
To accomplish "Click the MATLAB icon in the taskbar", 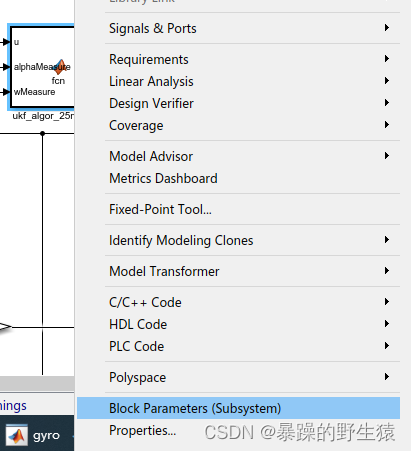I will (17, 435).
